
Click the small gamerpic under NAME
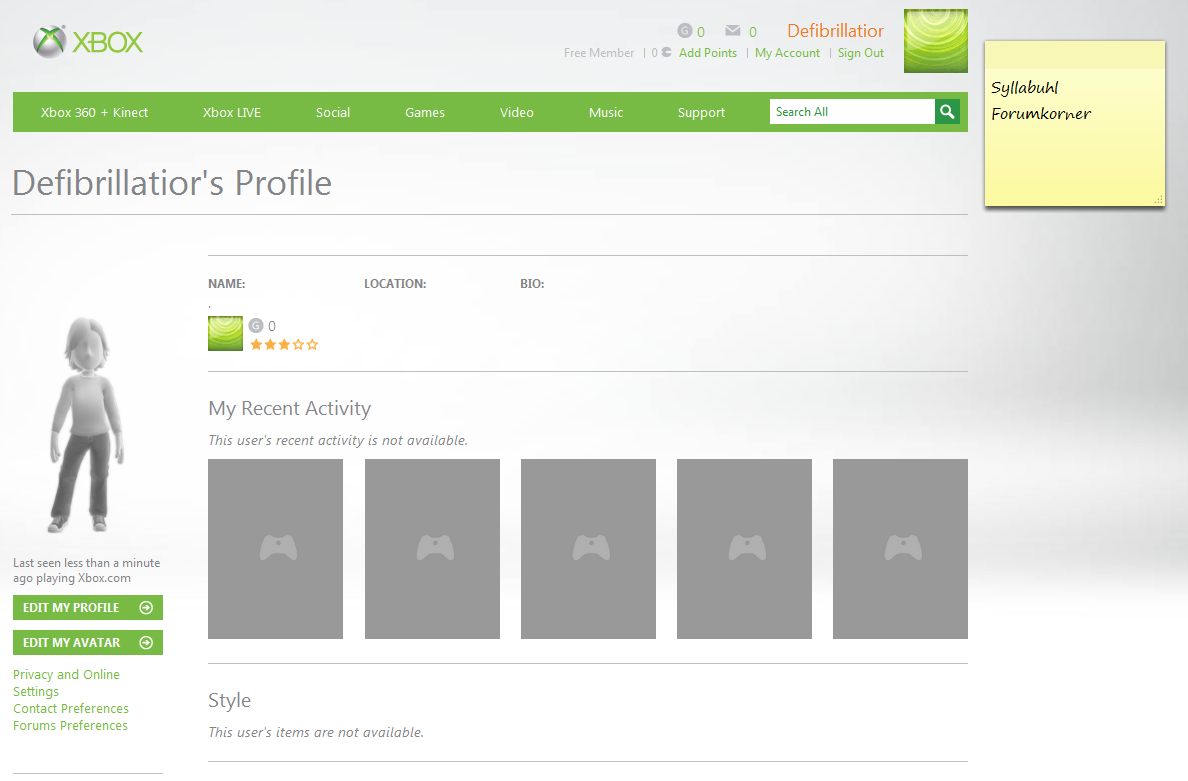225,333
